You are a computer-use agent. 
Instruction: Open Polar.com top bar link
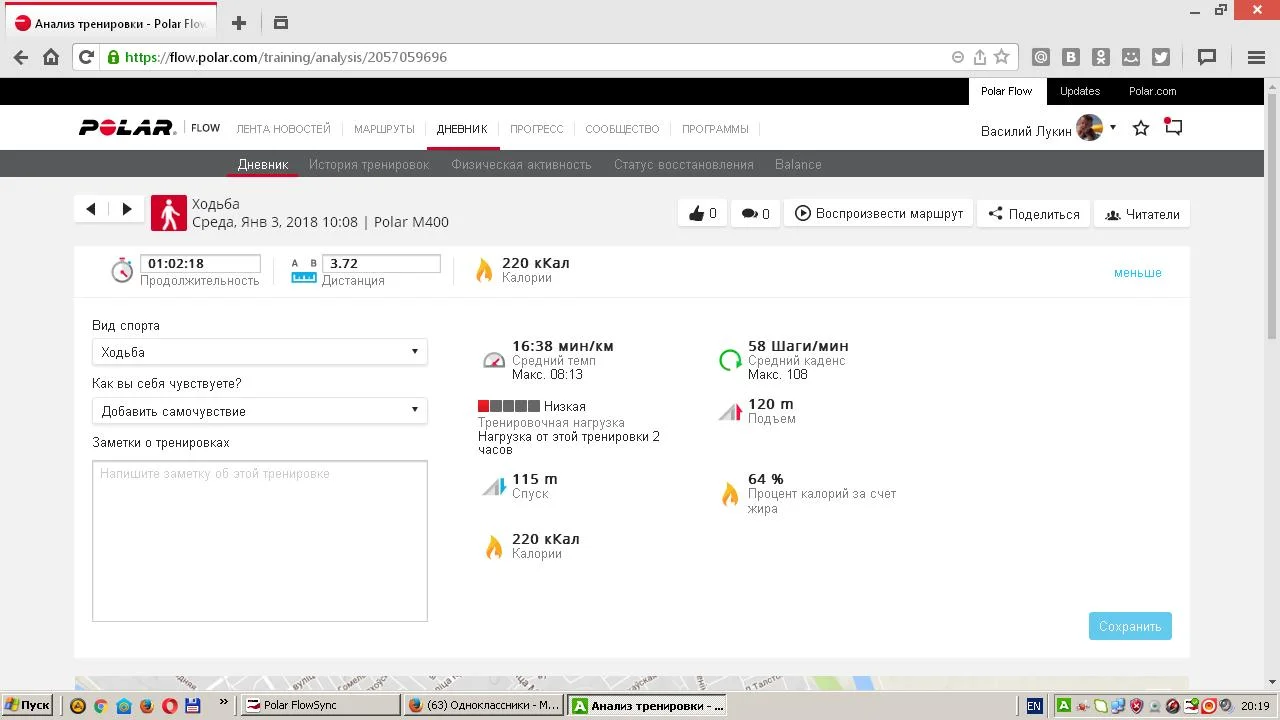click(x=1153, y=91)
